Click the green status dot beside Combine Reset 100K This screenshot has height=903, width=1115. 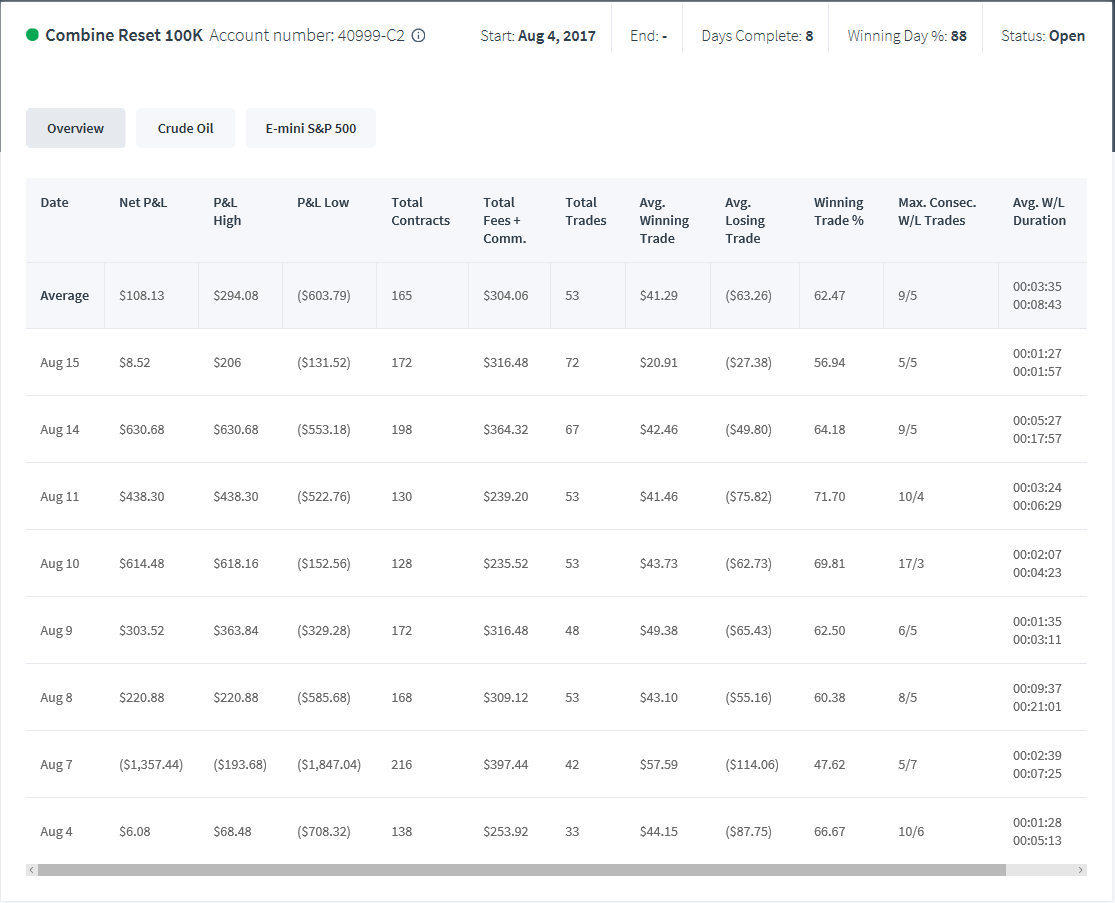[x=32, y=35]
